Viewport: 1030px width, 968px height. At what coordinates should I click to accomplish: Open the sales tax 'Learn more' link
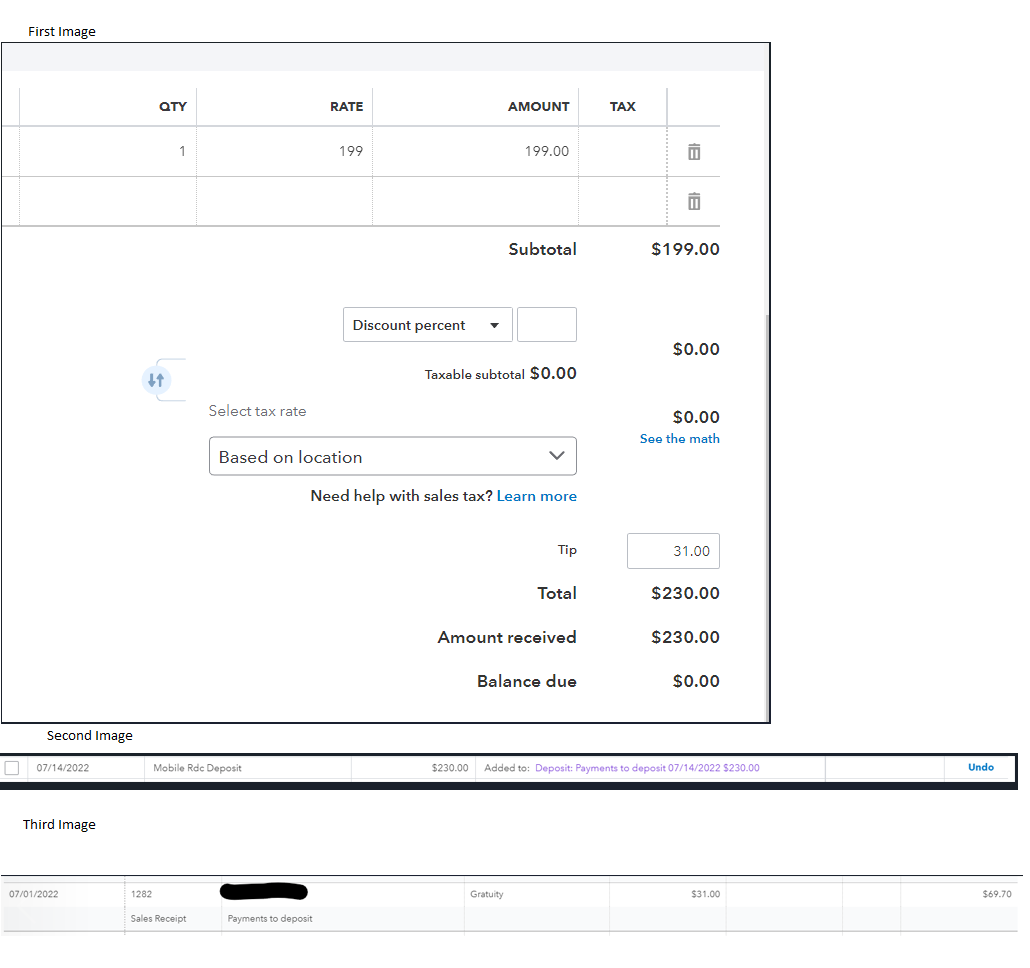pos(536,495)
